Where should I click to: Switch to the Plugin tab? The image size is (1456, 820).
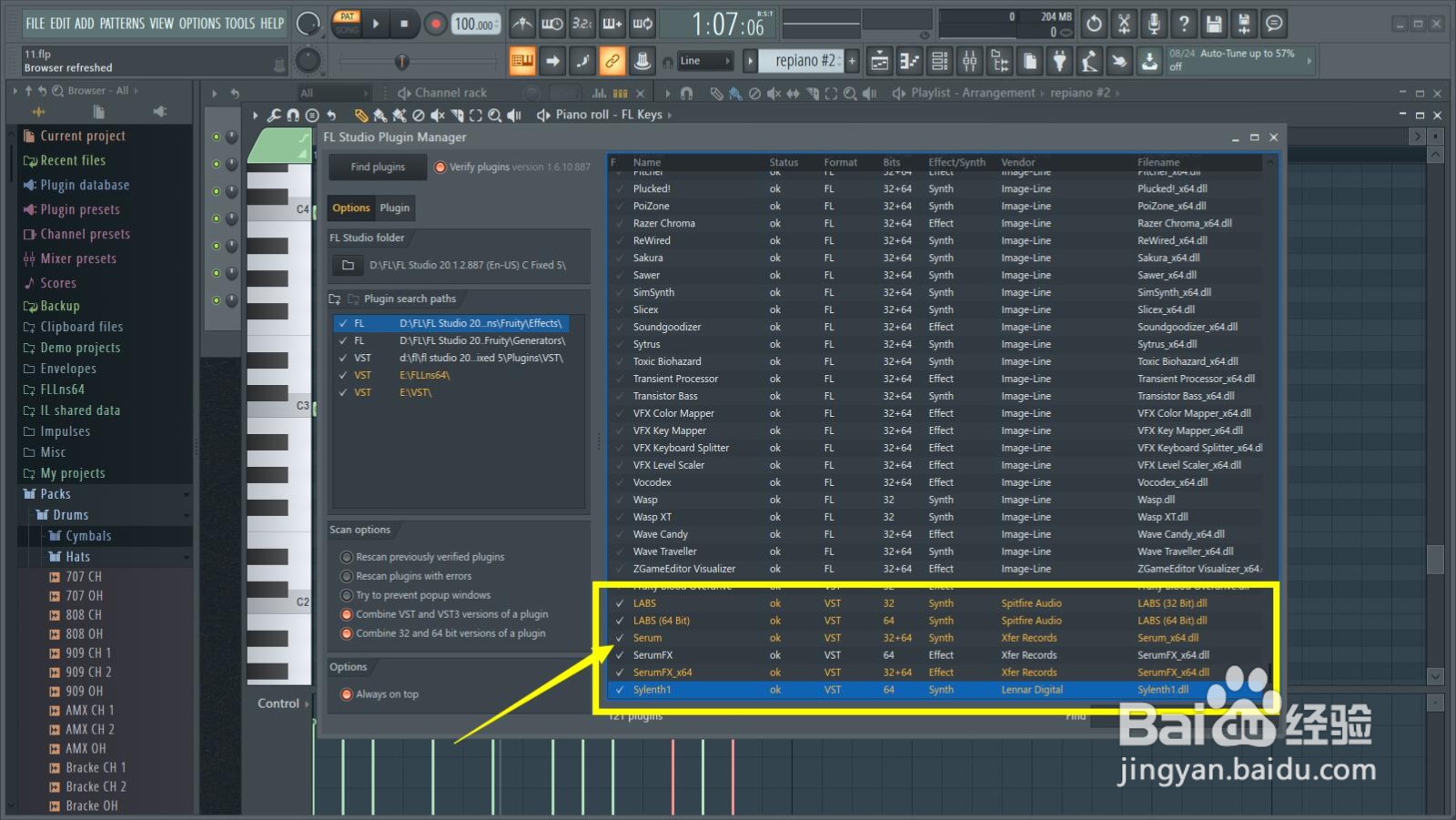point(394,208)
